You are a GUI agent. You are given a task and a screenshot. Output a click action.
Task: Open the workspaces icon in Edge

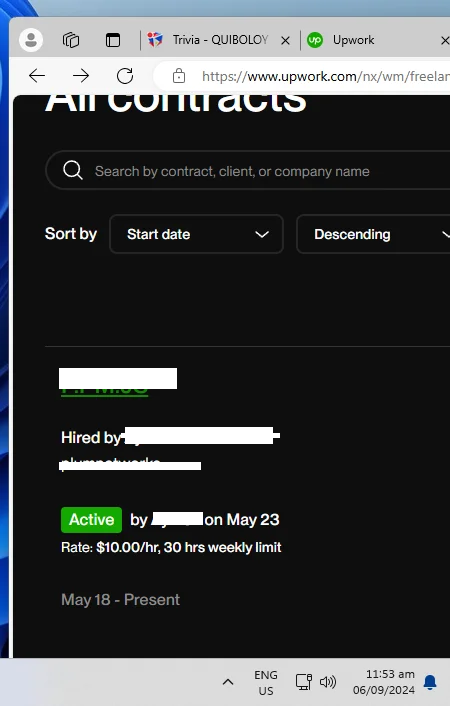point(71,40)
